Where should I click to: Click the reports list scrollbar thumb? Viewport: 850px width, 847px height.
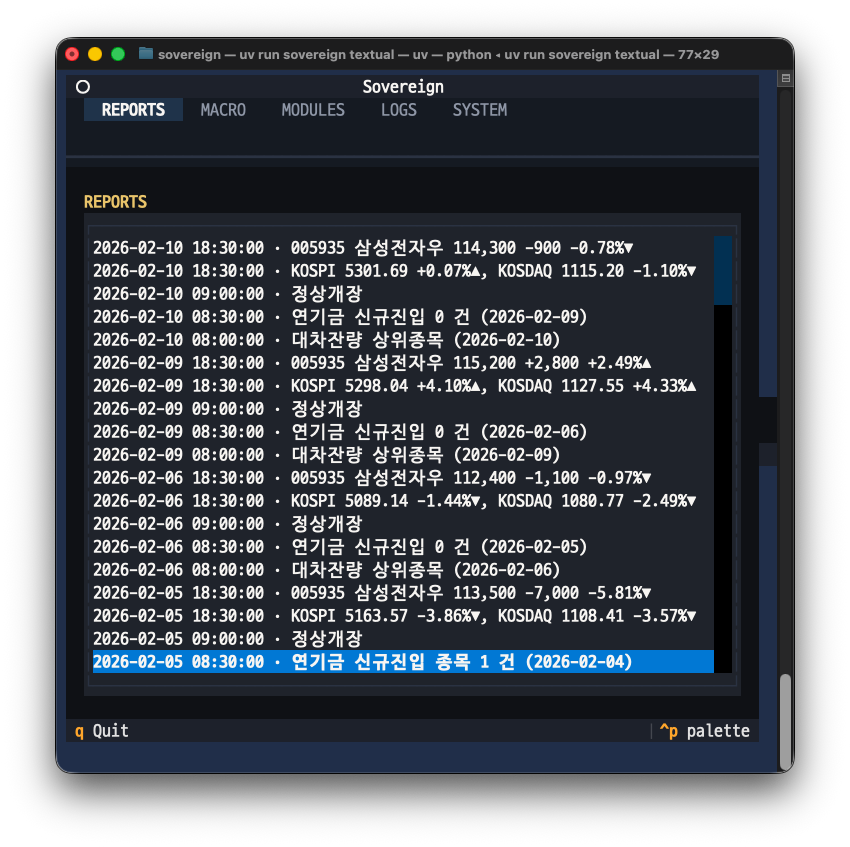click(x=722, y=270)
